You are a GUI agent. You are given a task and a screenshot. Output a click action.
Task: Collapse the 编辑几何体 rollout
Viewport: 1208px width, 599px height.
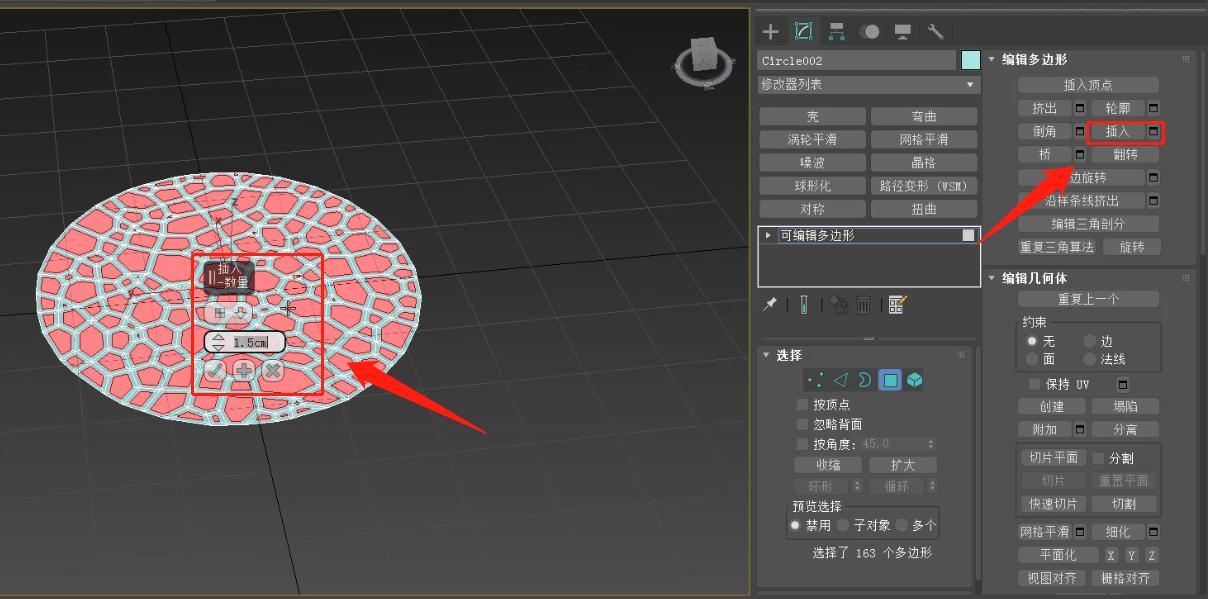pyautogui.click(x=992, y=278)
